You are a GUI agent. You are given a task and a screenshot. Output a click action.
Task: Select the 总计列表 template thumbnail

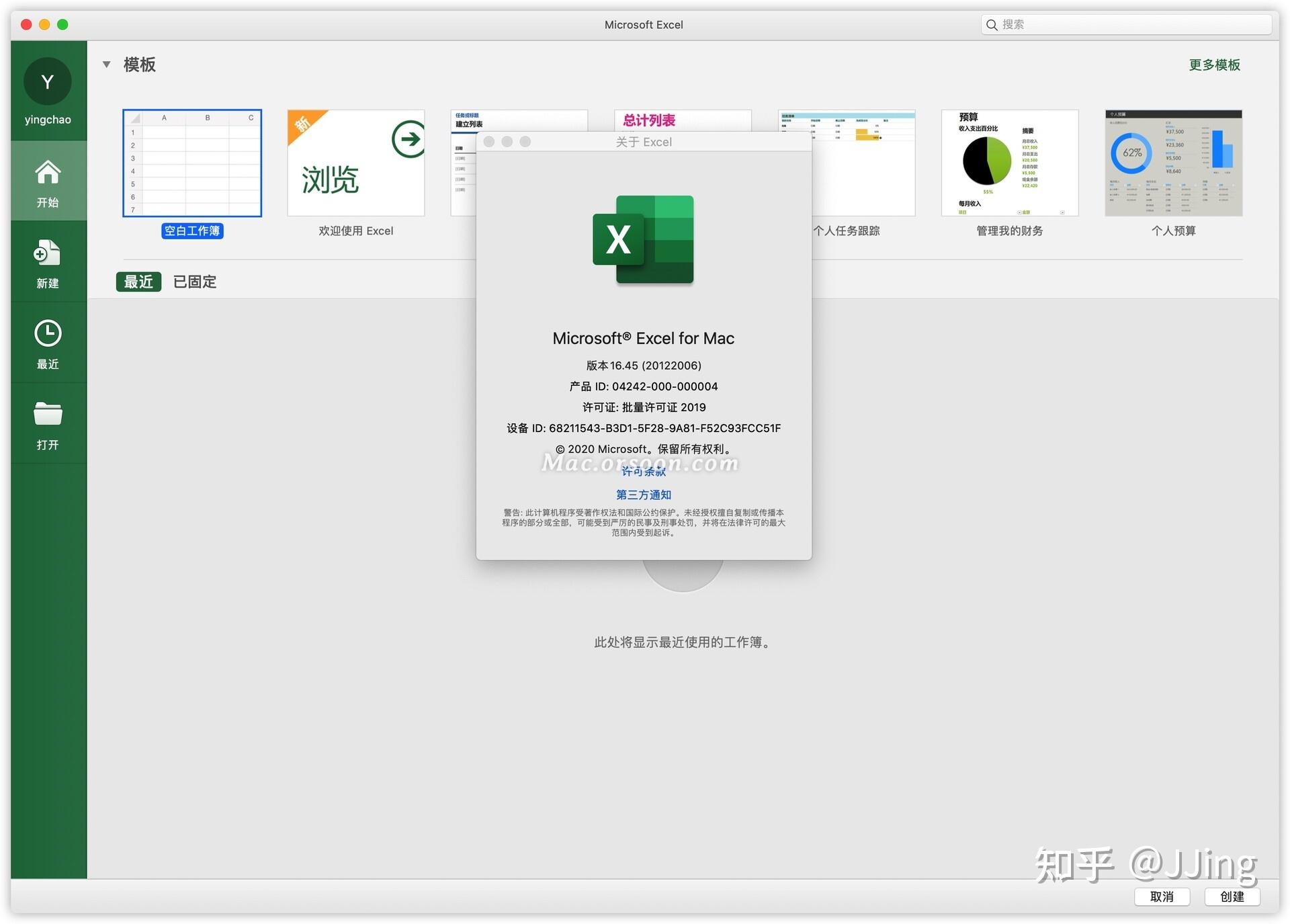tap(683, 120)
